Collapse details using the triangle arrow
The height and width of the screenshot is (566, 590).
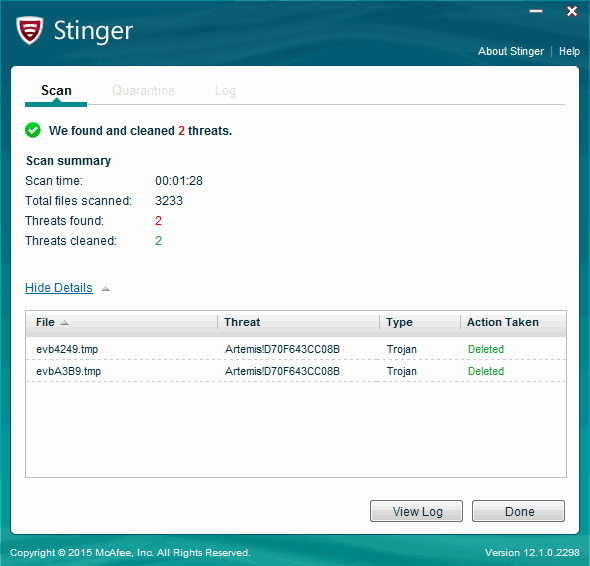click(106, 289)
